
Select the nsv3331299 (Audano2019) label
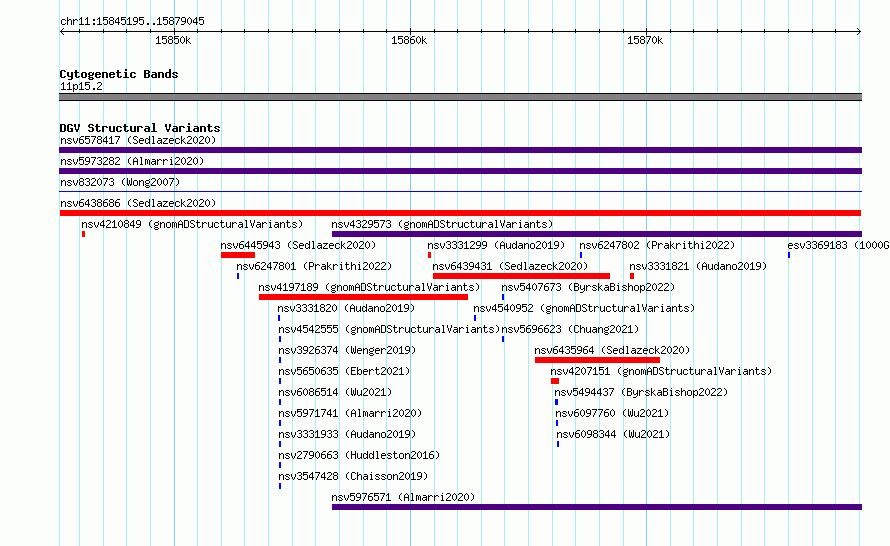(496, 245)
